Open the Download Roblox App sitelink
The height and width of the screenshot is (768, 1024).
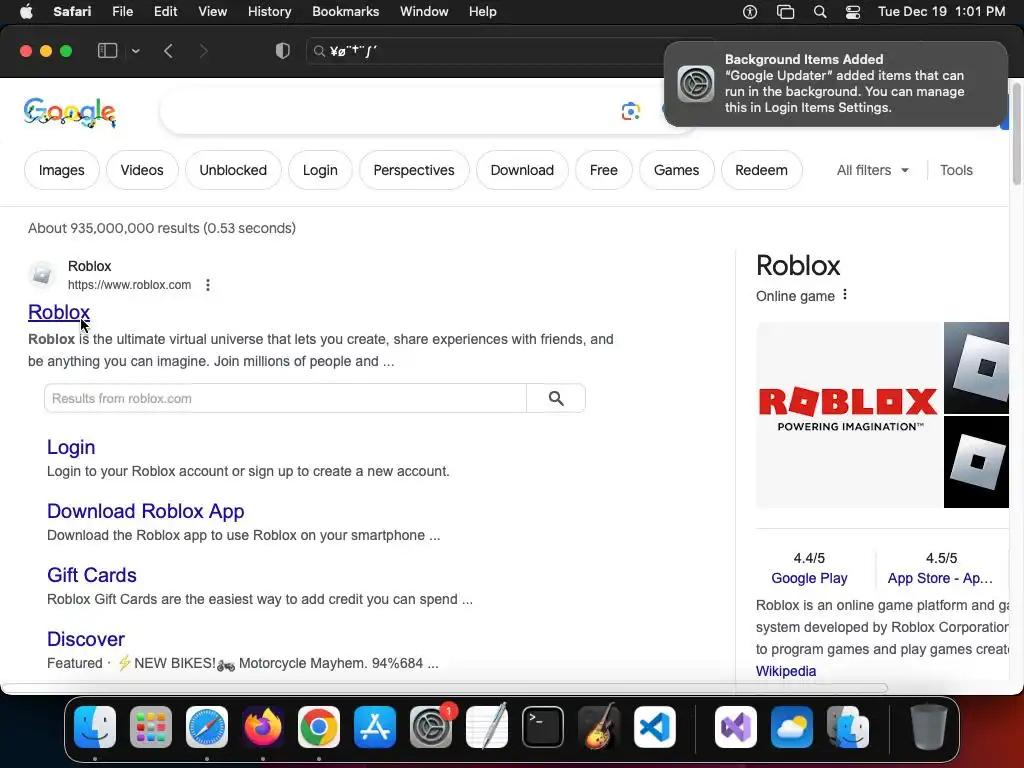pyautogui.click(x=146, y=511)
